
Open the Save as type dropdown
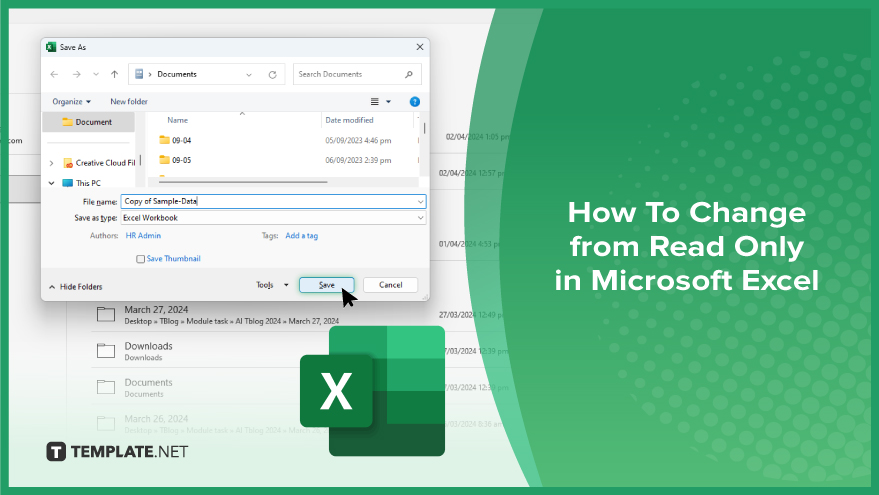point(274,218)
